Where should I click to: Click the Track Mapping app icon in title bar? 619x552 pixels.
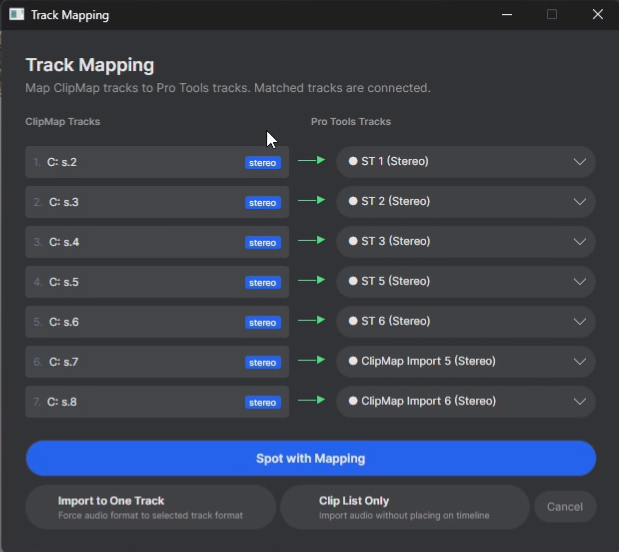click(17, 15)
